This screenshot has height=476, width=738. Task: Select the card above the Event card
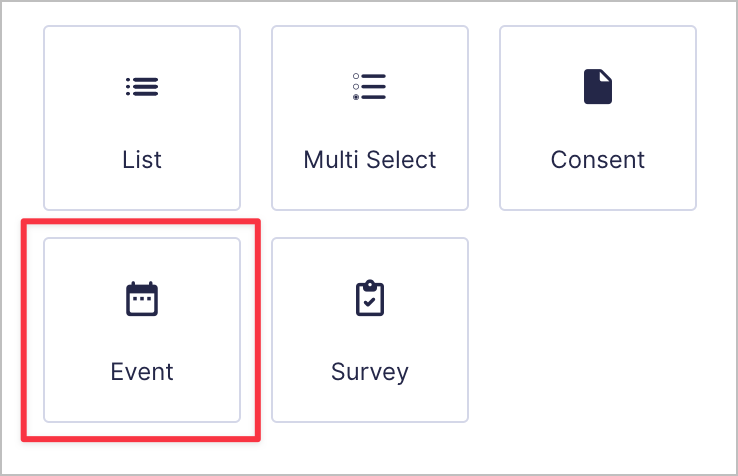point(142,118)
